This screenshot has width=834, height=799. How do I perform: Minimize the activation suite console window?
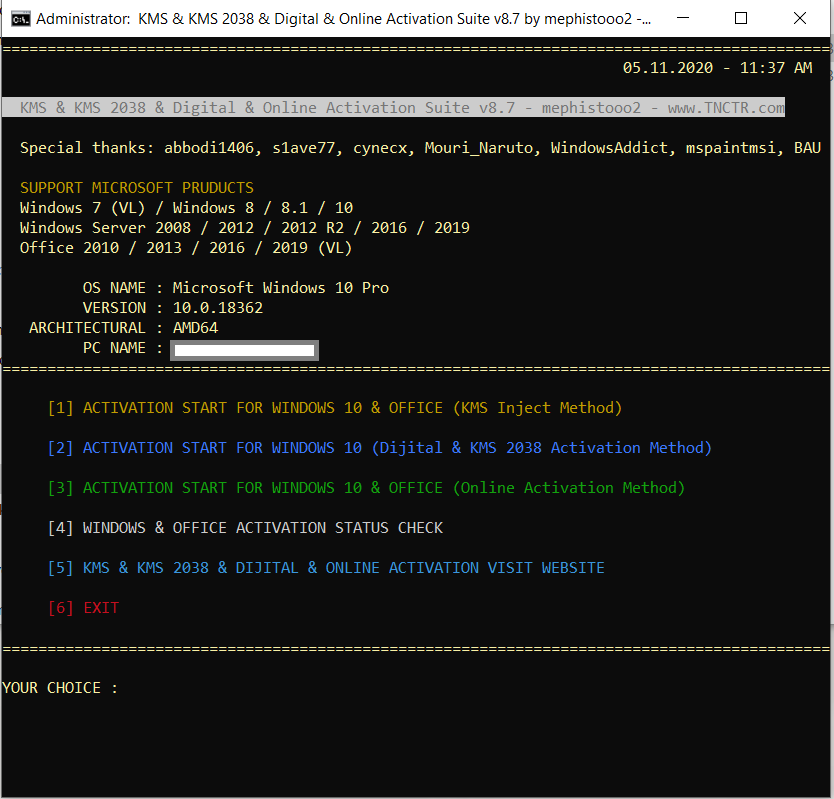click(683, 19)
